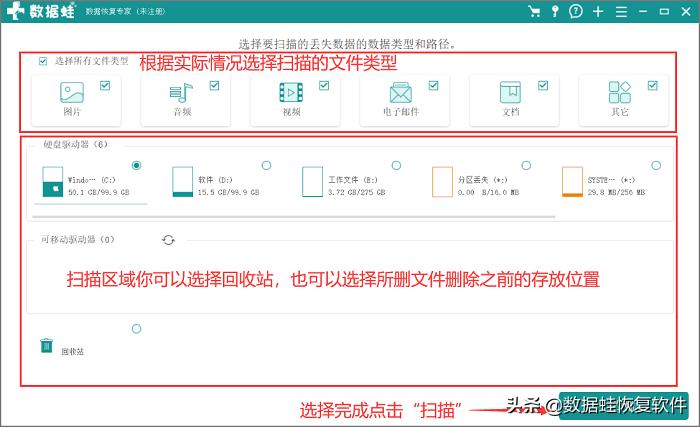Uncheck the 文档 file type checkbox
The width and height of the screenshot is (700, 427).
543,85
